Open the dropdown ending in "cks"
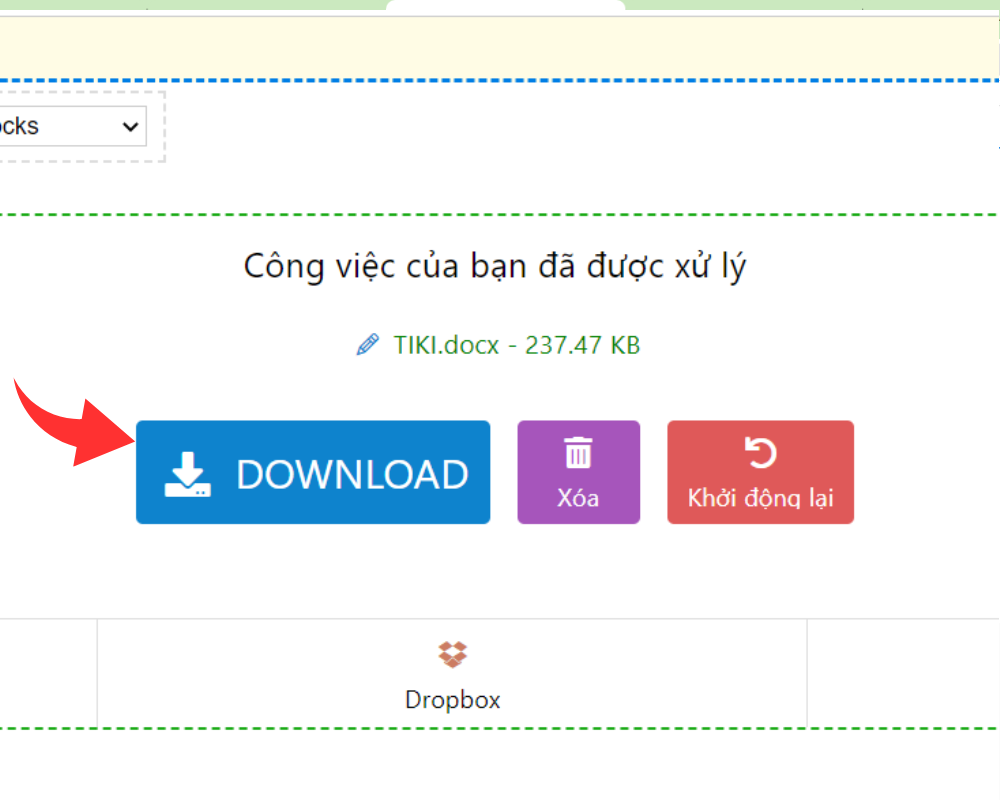Viewport: 1000px width, 800px height. [x=73, y=126]
